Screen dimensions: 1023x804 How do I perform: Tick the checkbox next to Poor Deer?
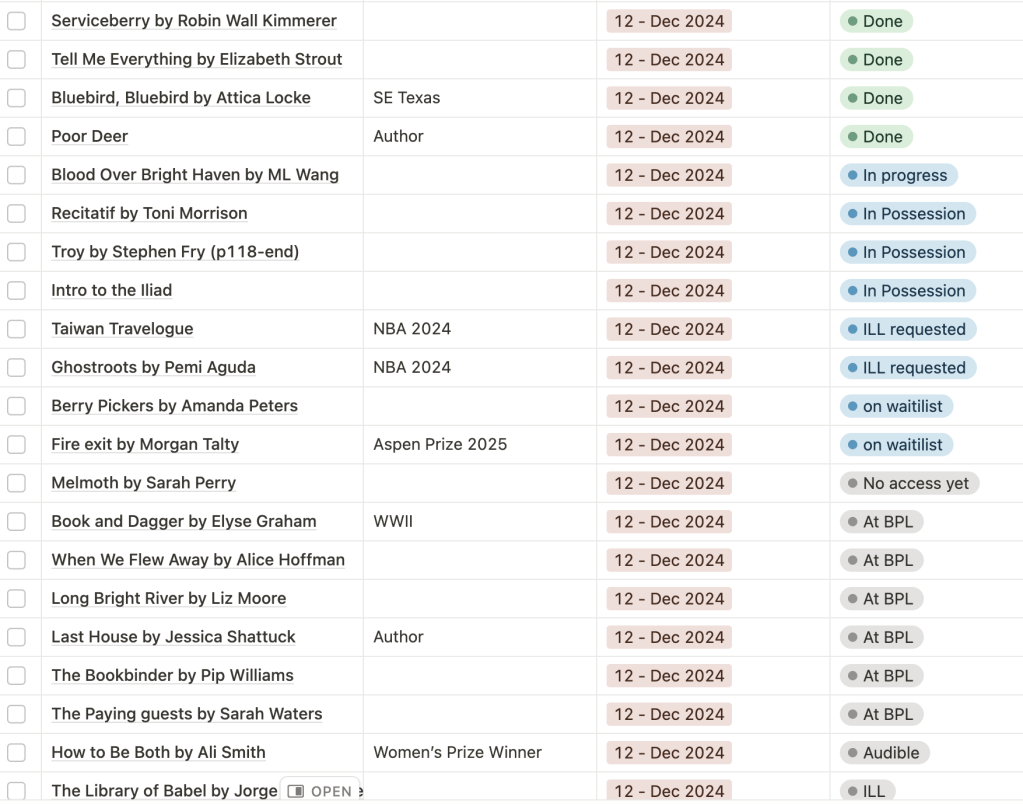[x=16, y=137]
